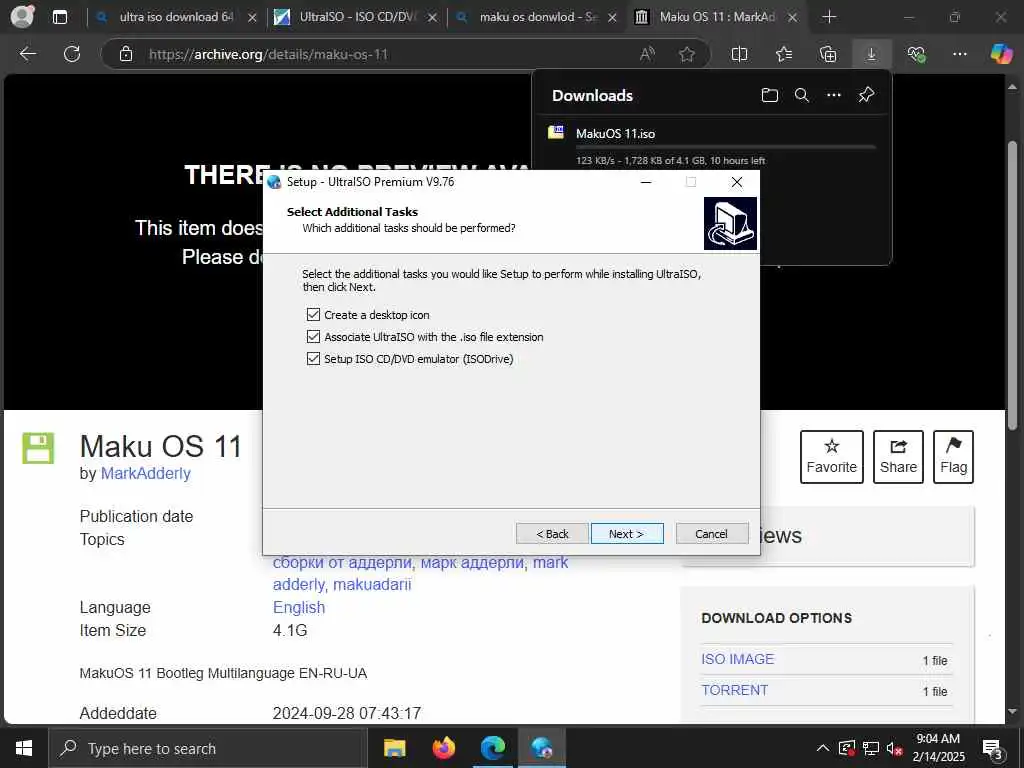Refresh the archive.org page
Image resolution: width=1024 pixels, height=768 pixels.
(x=72, y=54)
